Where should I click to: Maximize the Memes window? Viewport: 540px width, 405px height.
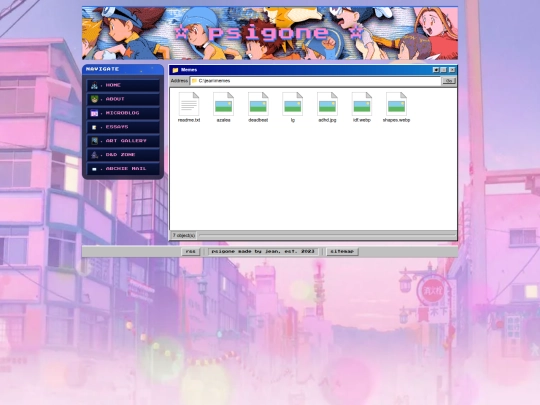point(444,70)
